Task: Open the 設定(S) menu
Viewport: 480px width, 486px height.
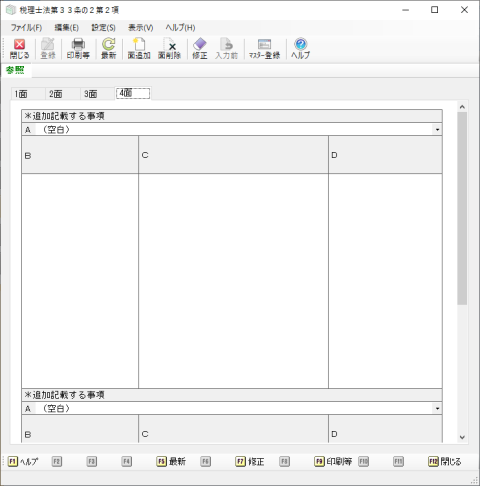Action: click(103, 28)
